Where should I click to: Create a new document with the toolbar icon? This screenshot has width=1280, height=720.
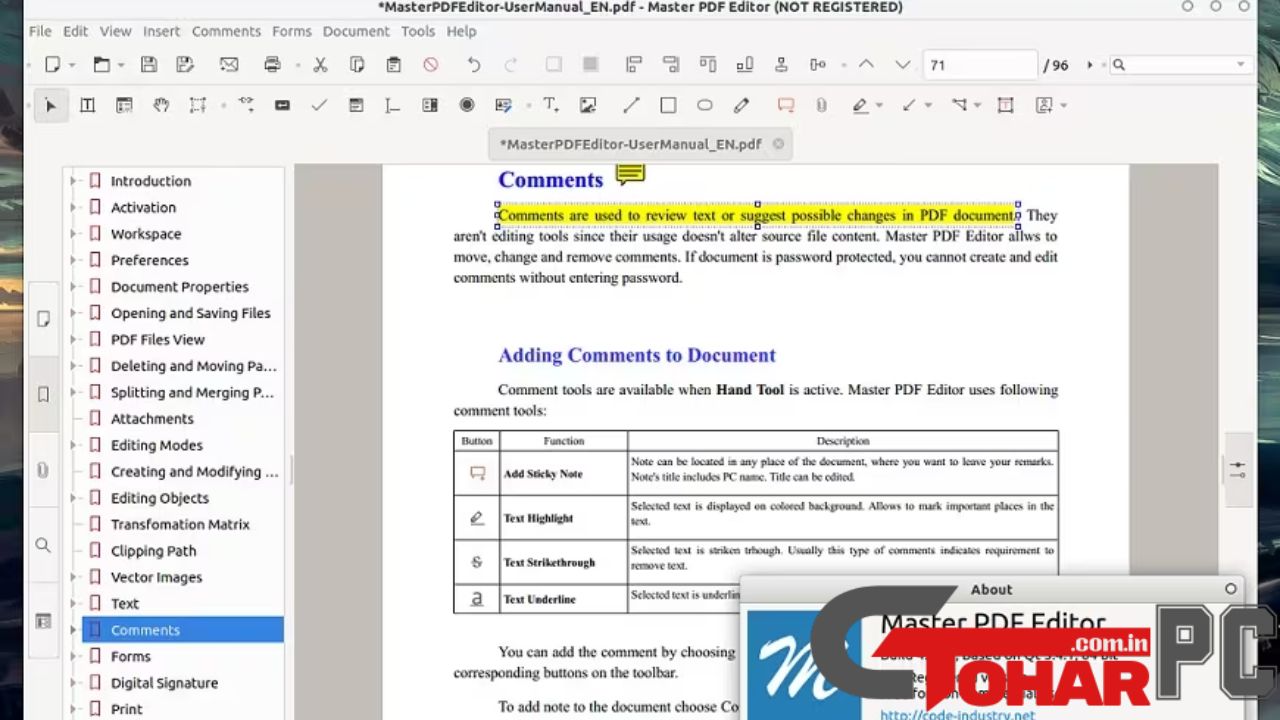pyautogui.click(x=52, y=65)
